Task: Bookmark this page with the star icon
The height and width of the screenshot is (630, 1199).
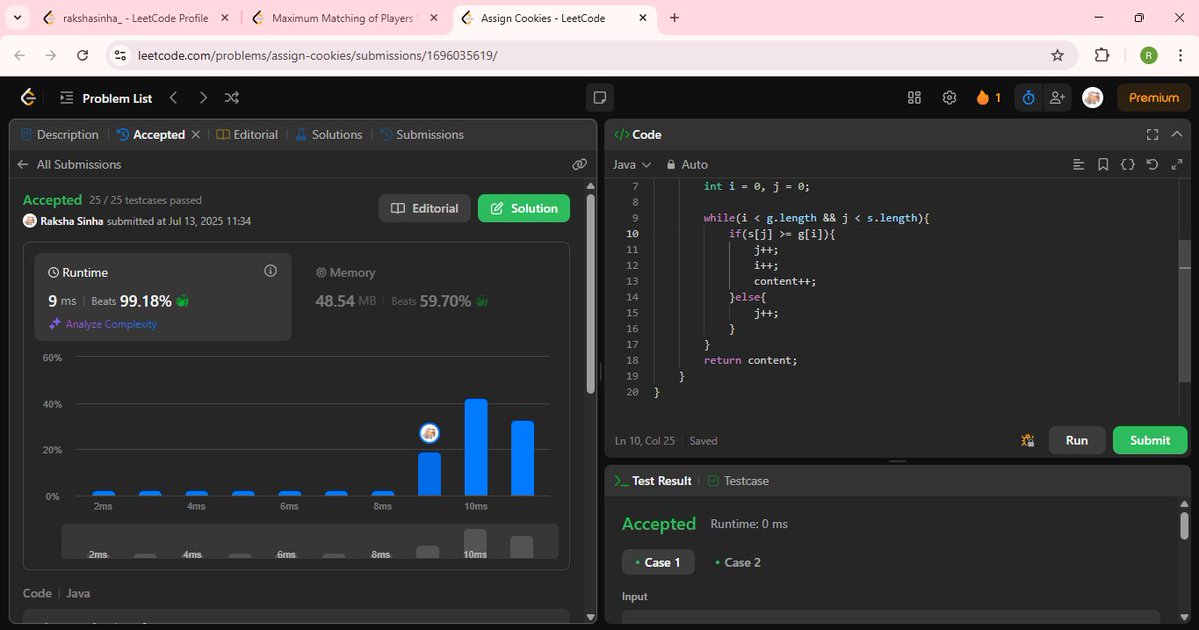Action: (x=1058, y=55)
